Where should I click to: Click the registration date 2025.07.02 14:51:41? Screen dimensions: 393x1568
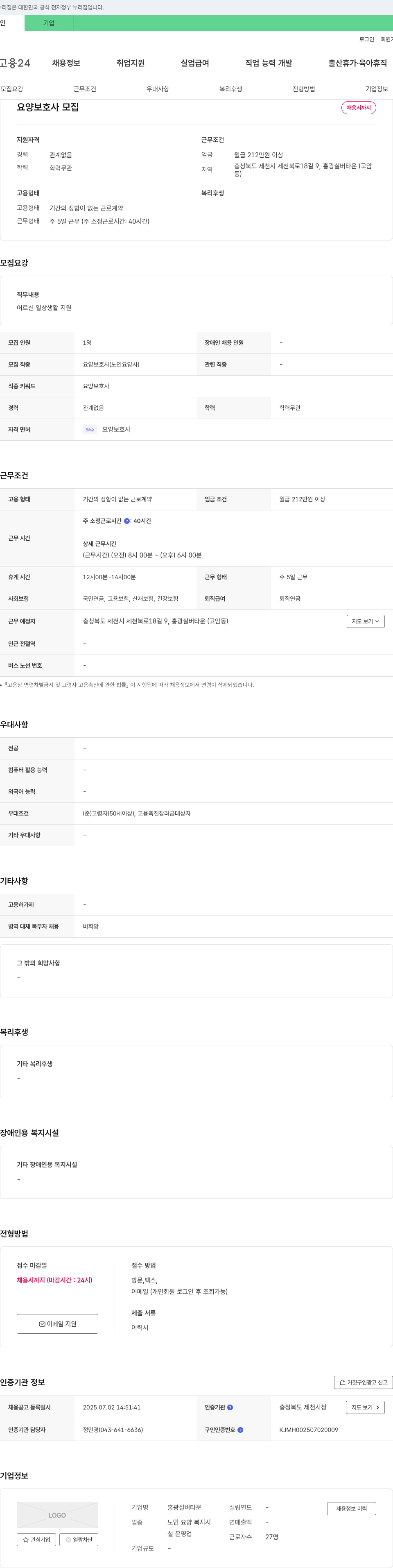[111, 1407]
